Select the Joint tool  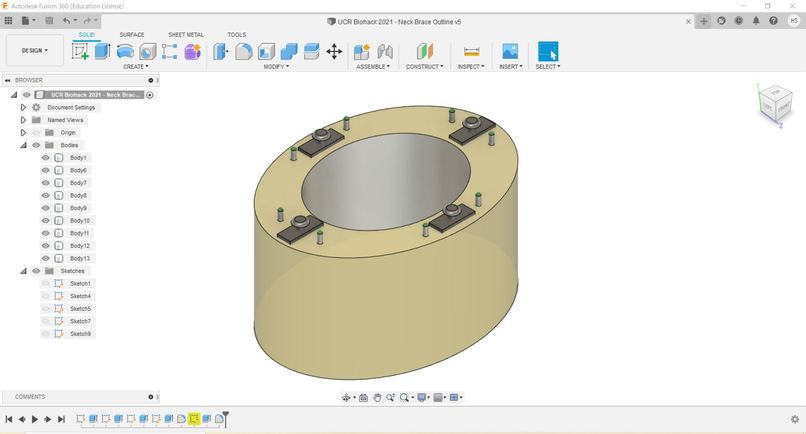coord(384,51)
